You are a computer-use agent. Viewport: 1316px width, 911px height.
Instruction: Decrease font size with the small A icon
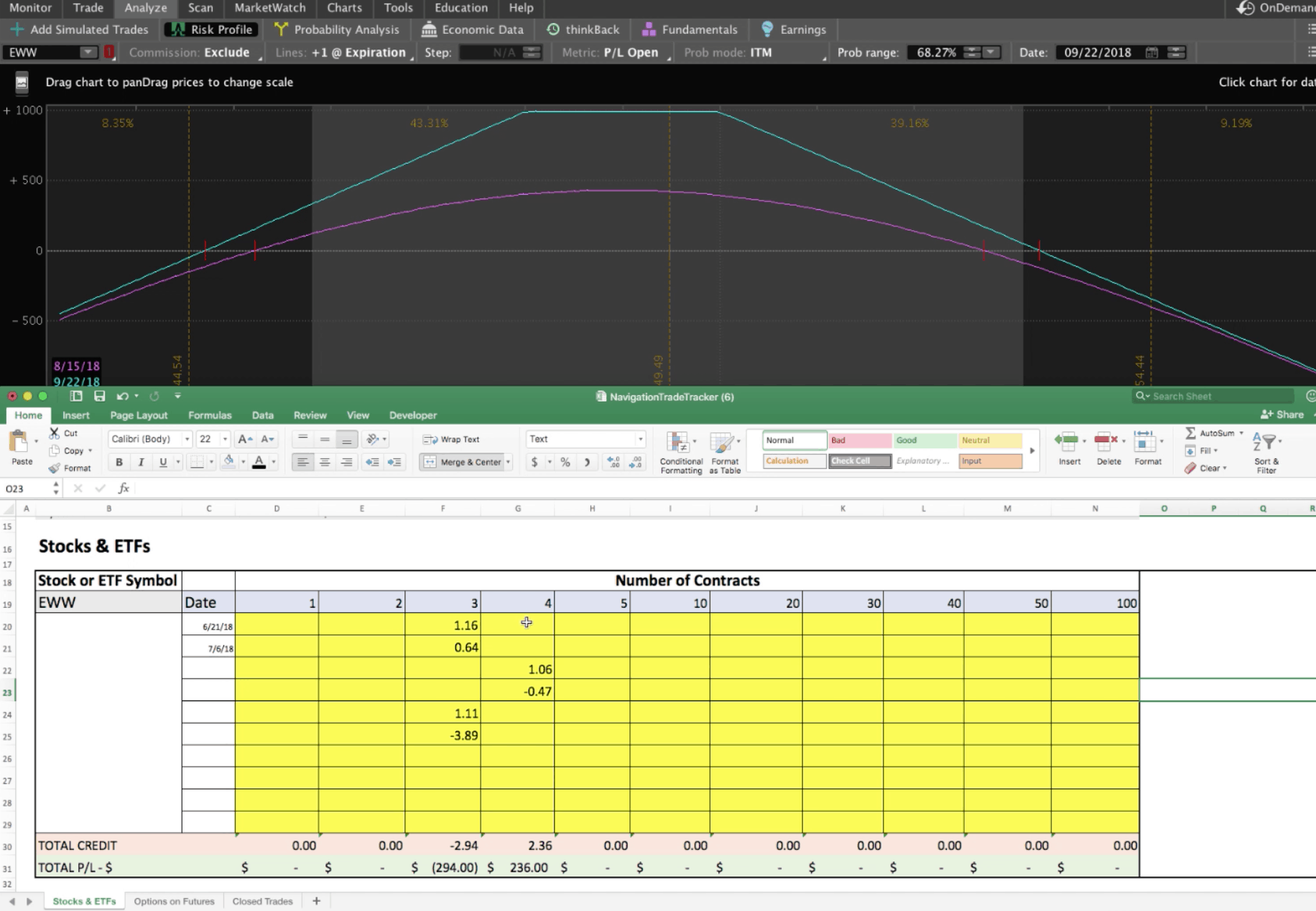267,439
